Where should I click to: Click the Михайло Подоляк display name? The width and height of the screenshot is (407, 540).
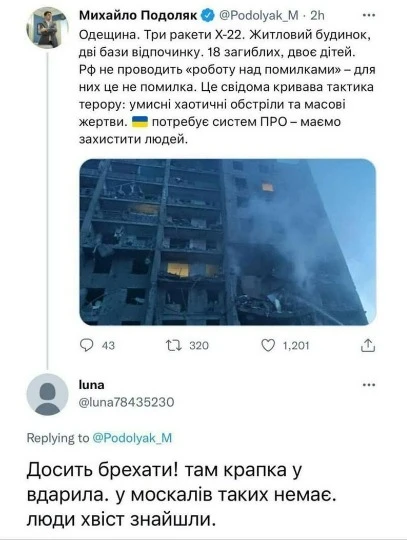138,15
